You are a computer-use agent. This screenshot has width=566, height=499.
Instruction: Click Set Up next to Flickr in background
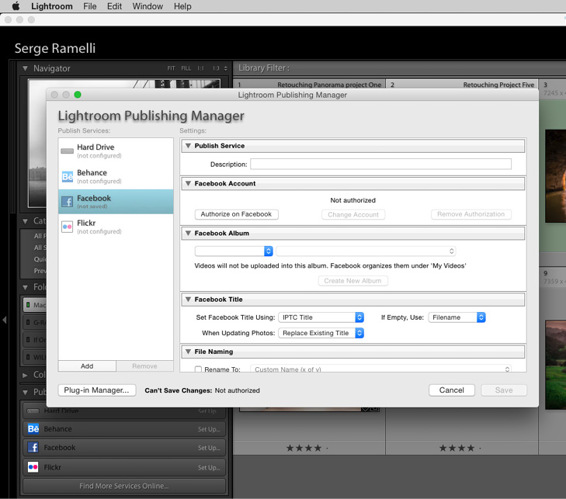coord(209,468)
